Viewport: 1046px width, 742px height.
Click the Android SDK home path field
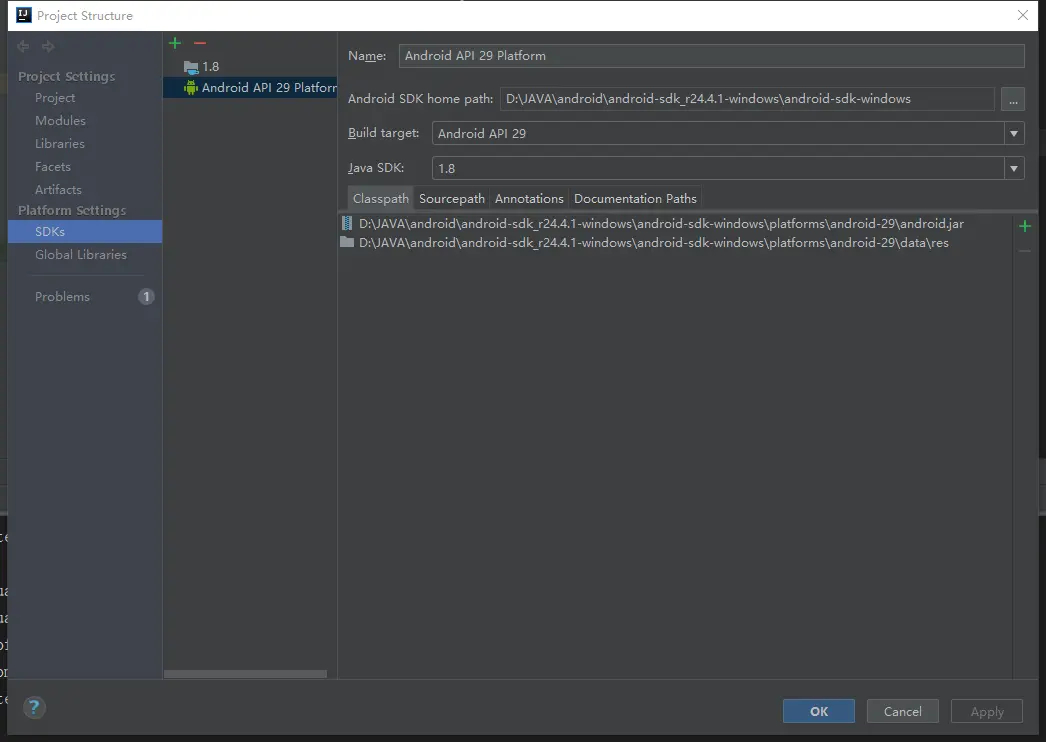tap(747, 99)
